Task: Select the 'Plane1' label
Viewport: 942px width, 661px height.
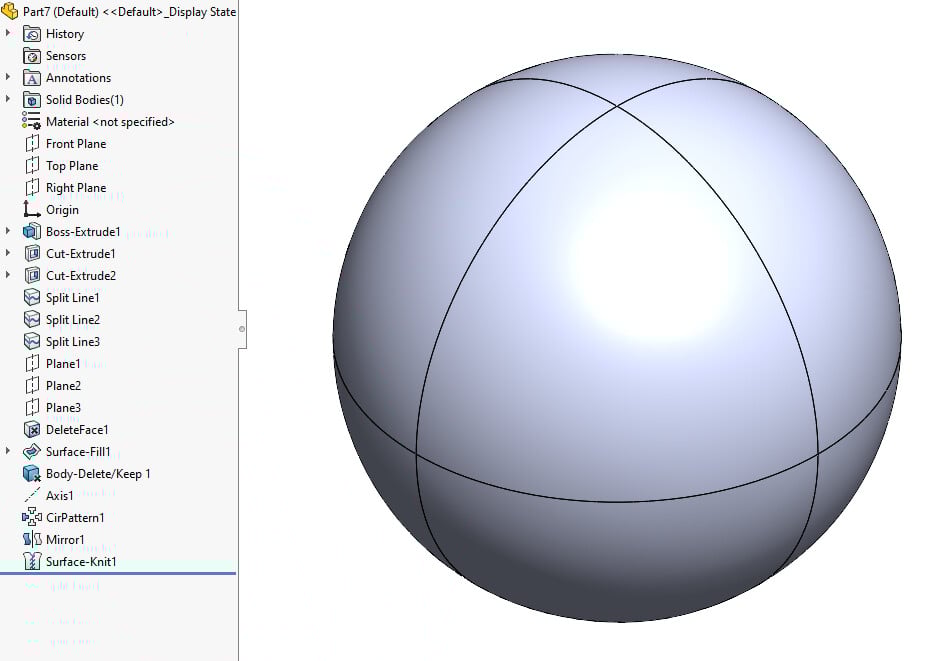Action: [x=63, y=364]
